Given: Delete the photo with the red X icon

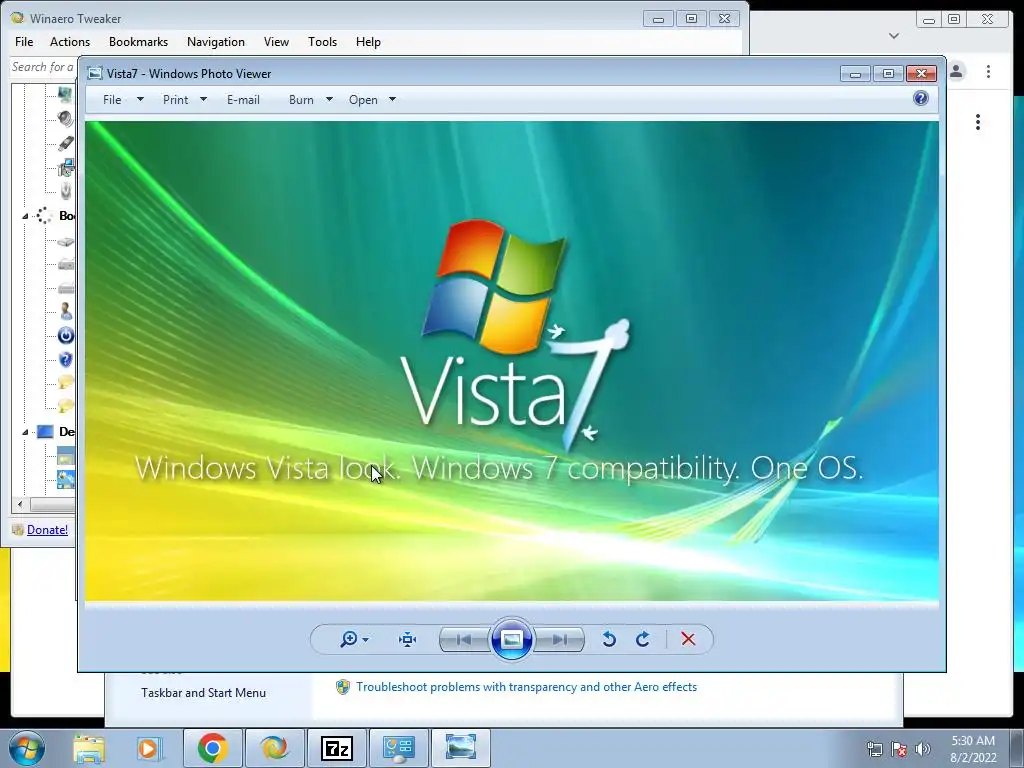Looking at the screenshot, I should coord(688,639).
